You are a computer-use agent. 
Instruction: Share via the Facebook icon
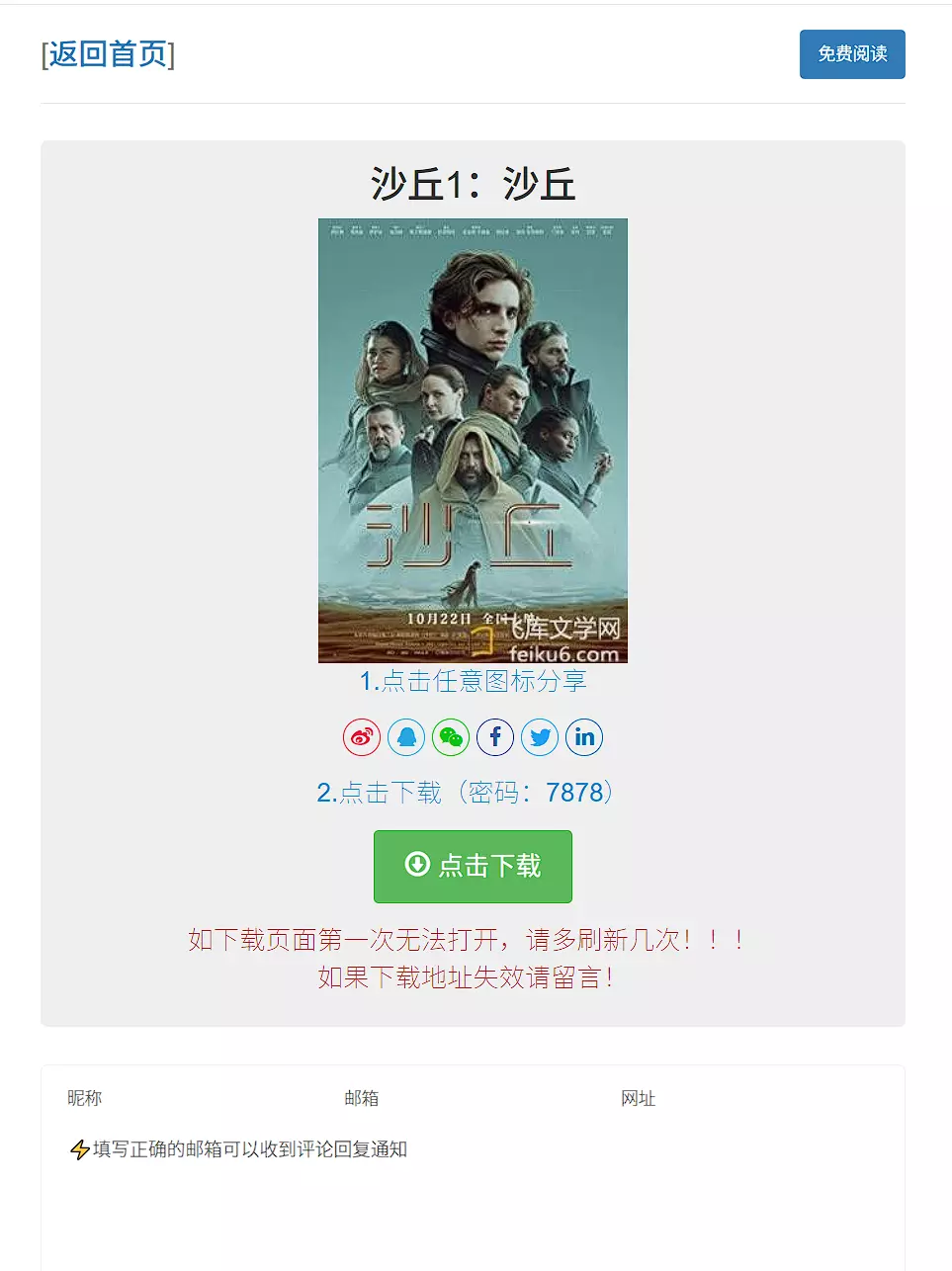[495, 737]
